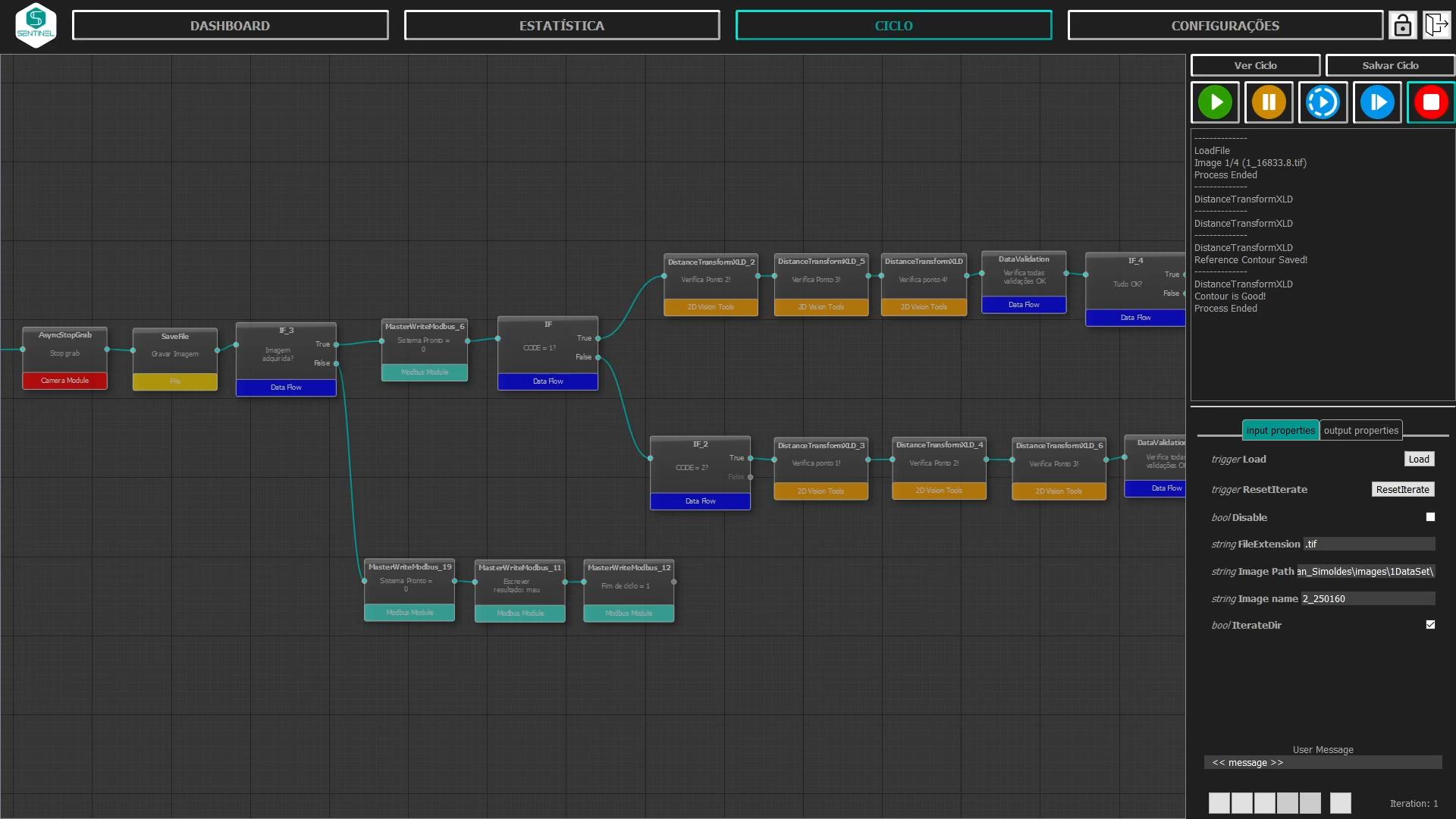Screen dimensions: 1456x819
Task: Click the padlock lock icon
Action: pyautogui.click(x=1402, y=26)
